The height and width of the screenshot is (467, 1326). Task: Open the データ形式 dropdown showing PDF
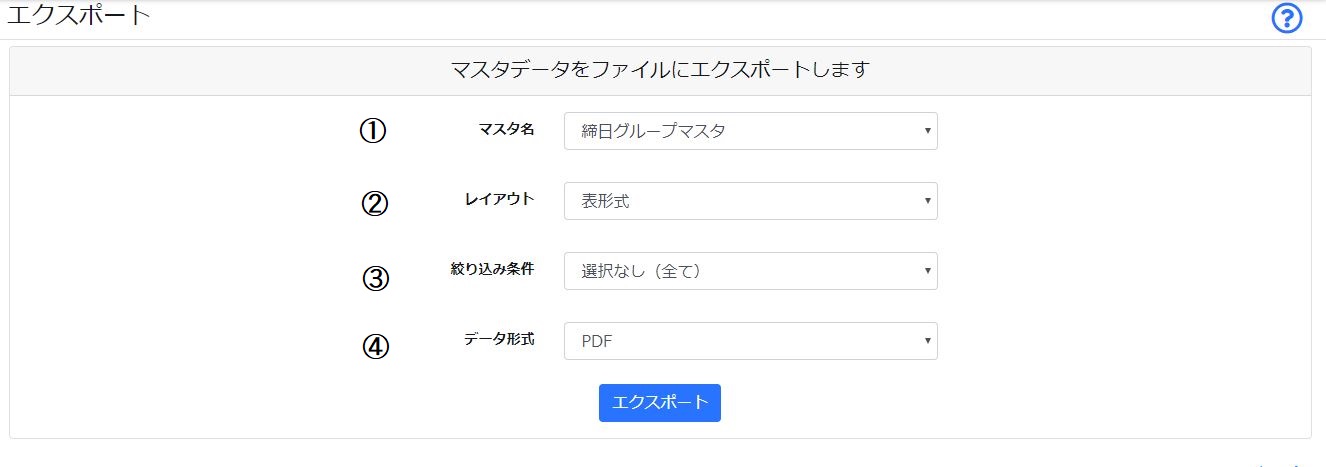click(x=751, y=341)
